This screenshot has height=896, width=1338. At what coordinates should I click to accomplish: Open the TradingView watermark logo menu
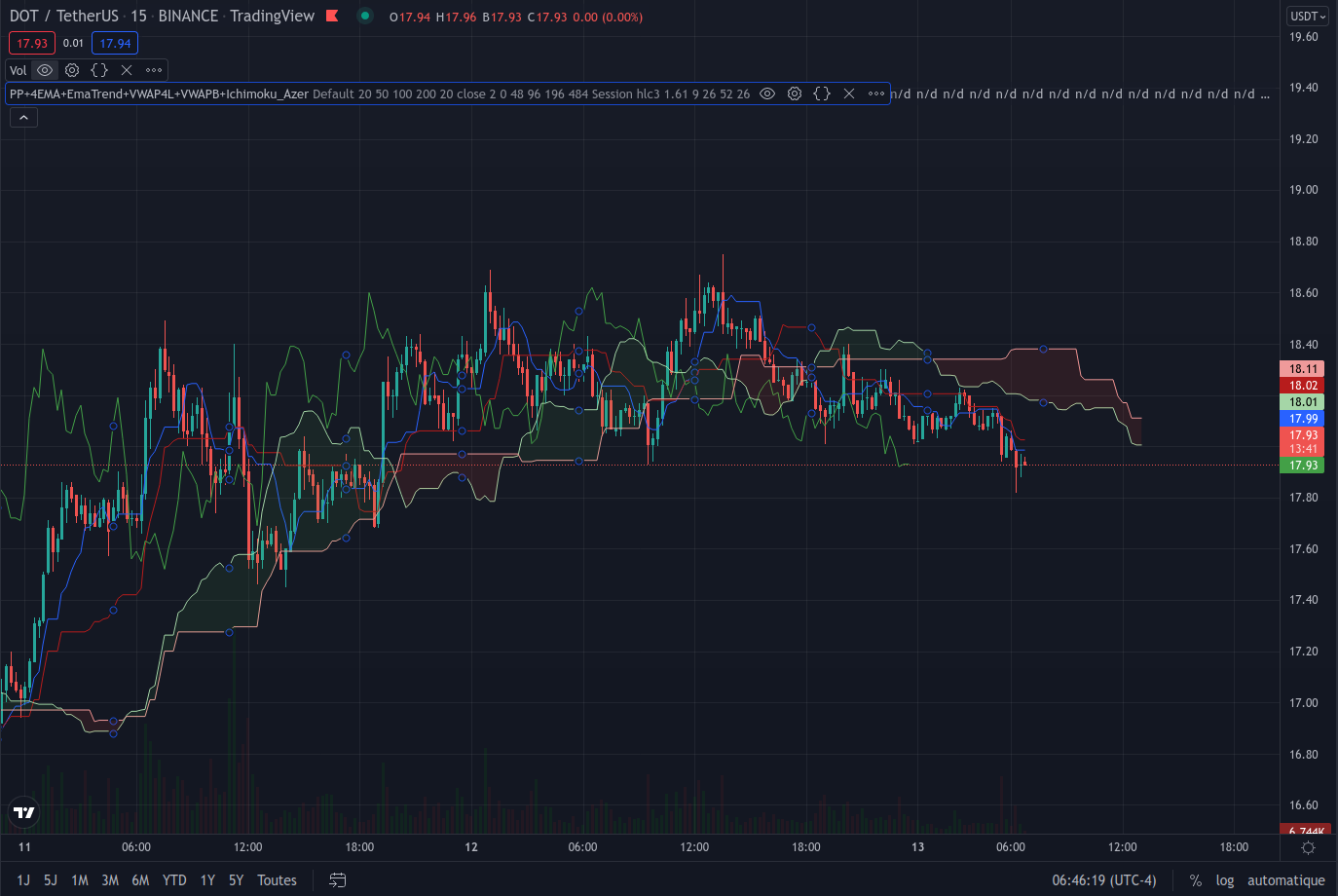point(23,813)
